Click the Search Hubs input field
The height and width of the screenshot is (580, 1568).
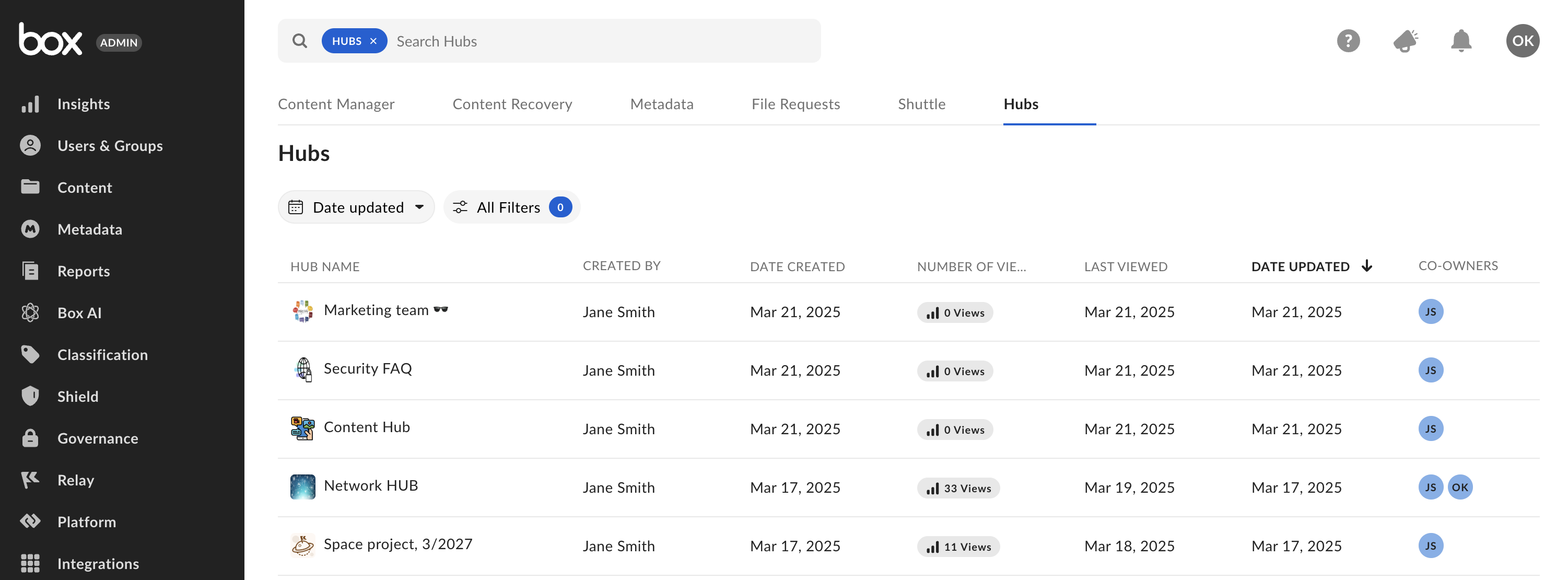pyautogui.click(x=603, y=41)
